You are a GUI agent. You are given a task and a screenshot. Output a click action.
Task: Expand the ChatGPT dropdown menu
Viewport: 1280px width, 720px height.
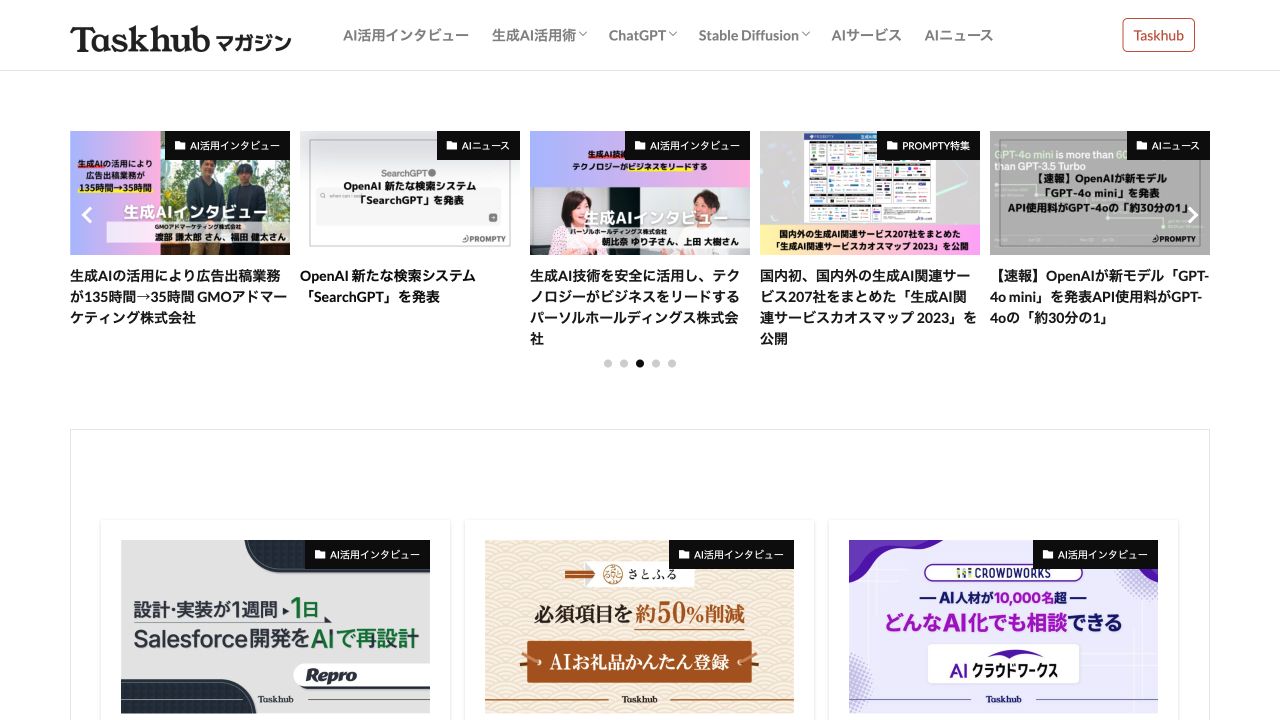(643, 35)
